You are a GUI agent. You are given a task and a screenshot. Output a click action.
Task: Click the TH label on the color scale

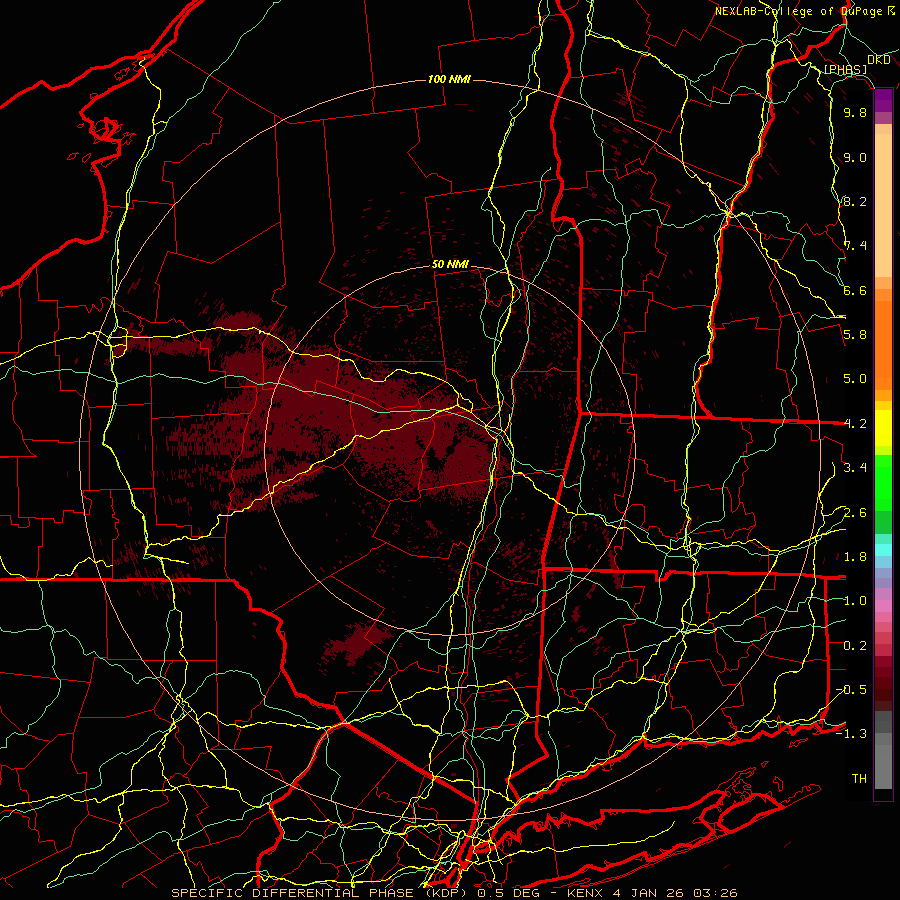click(x=859, y=779)
